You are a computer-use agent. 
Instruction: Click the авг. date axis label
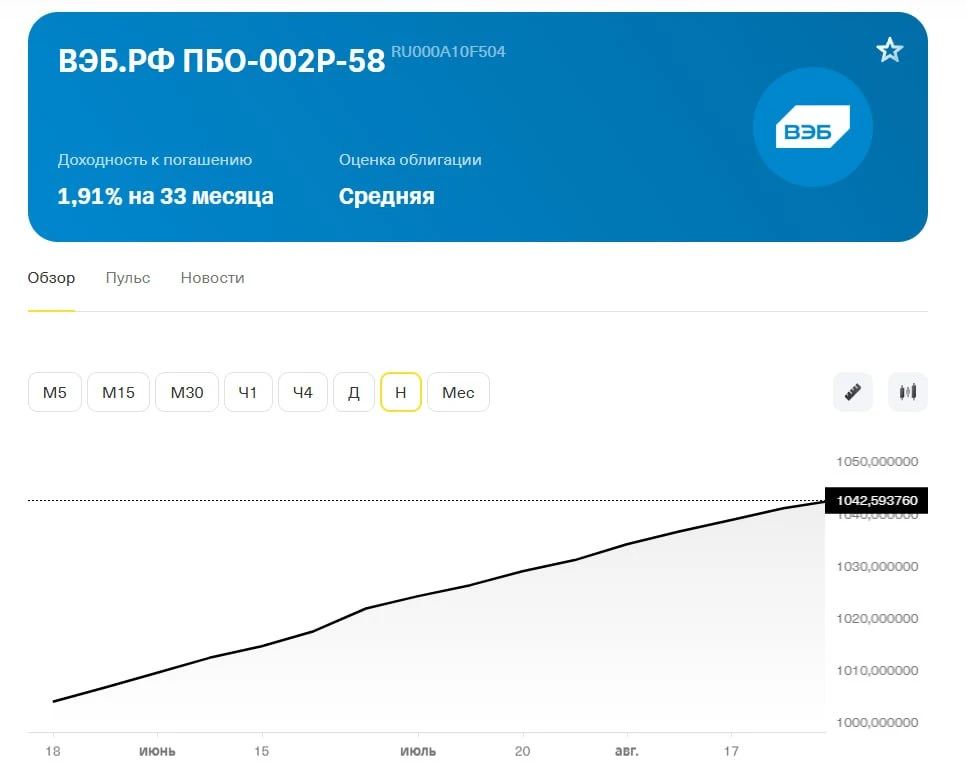[x=627, y=751]
